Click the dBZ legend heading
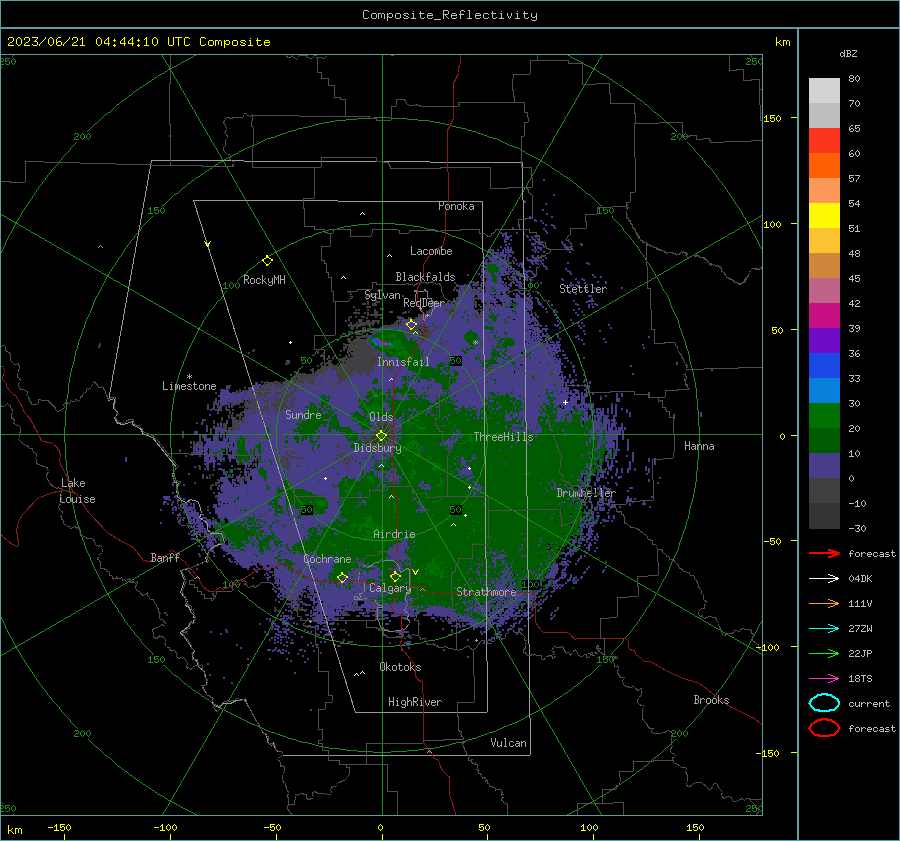900x841 pixels. point(848,53)
